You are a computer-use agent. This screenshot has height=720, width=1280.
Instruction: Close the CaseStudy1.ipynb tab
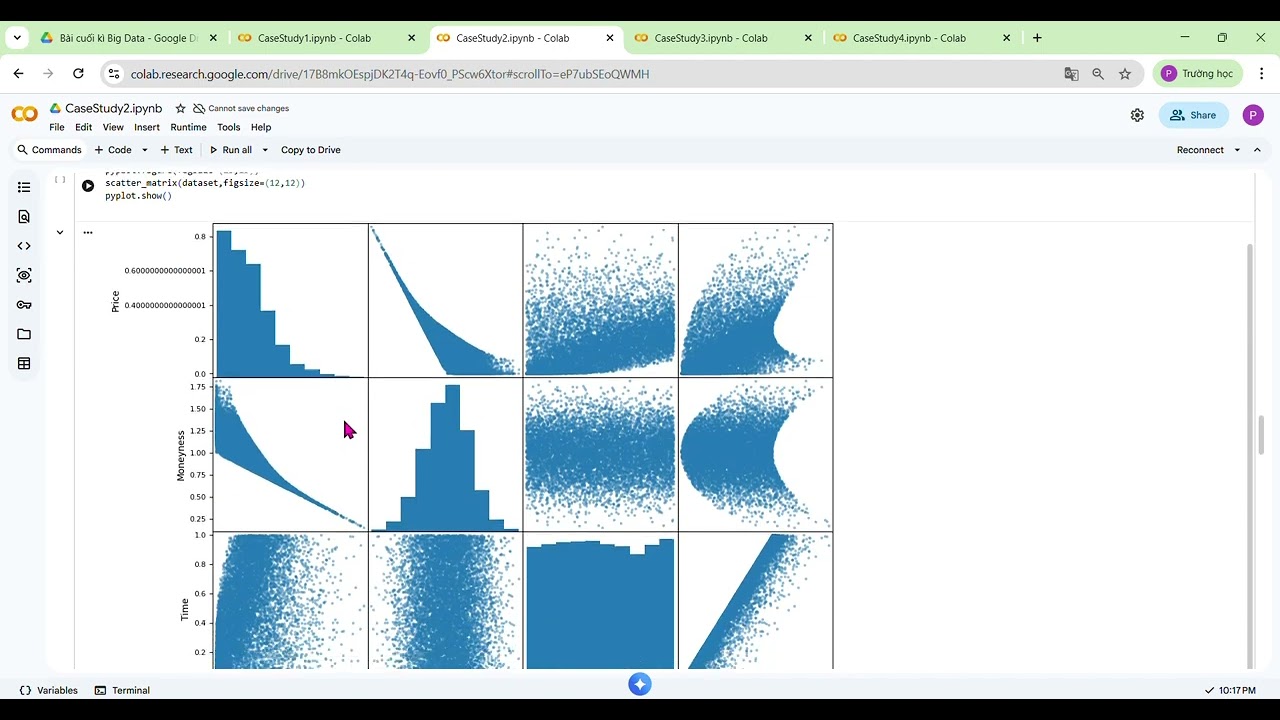point(411,38)
